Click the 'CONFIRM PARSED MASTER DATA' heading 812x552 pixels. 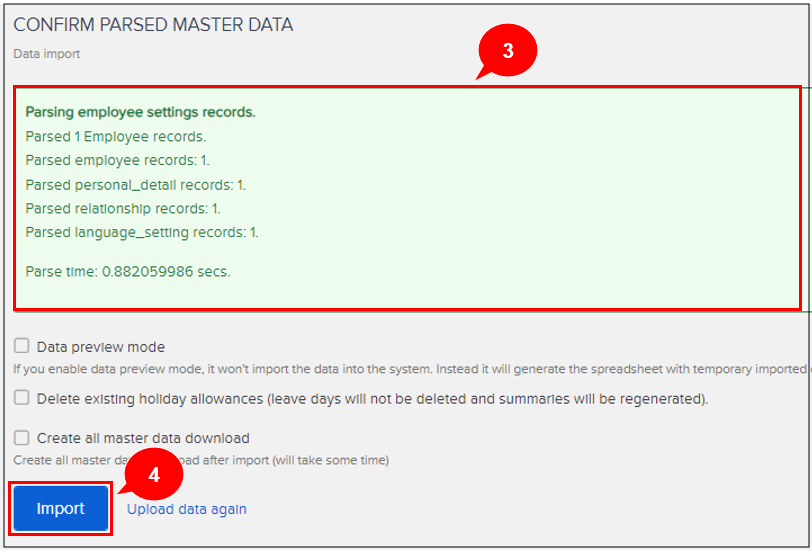click(153, 25)
